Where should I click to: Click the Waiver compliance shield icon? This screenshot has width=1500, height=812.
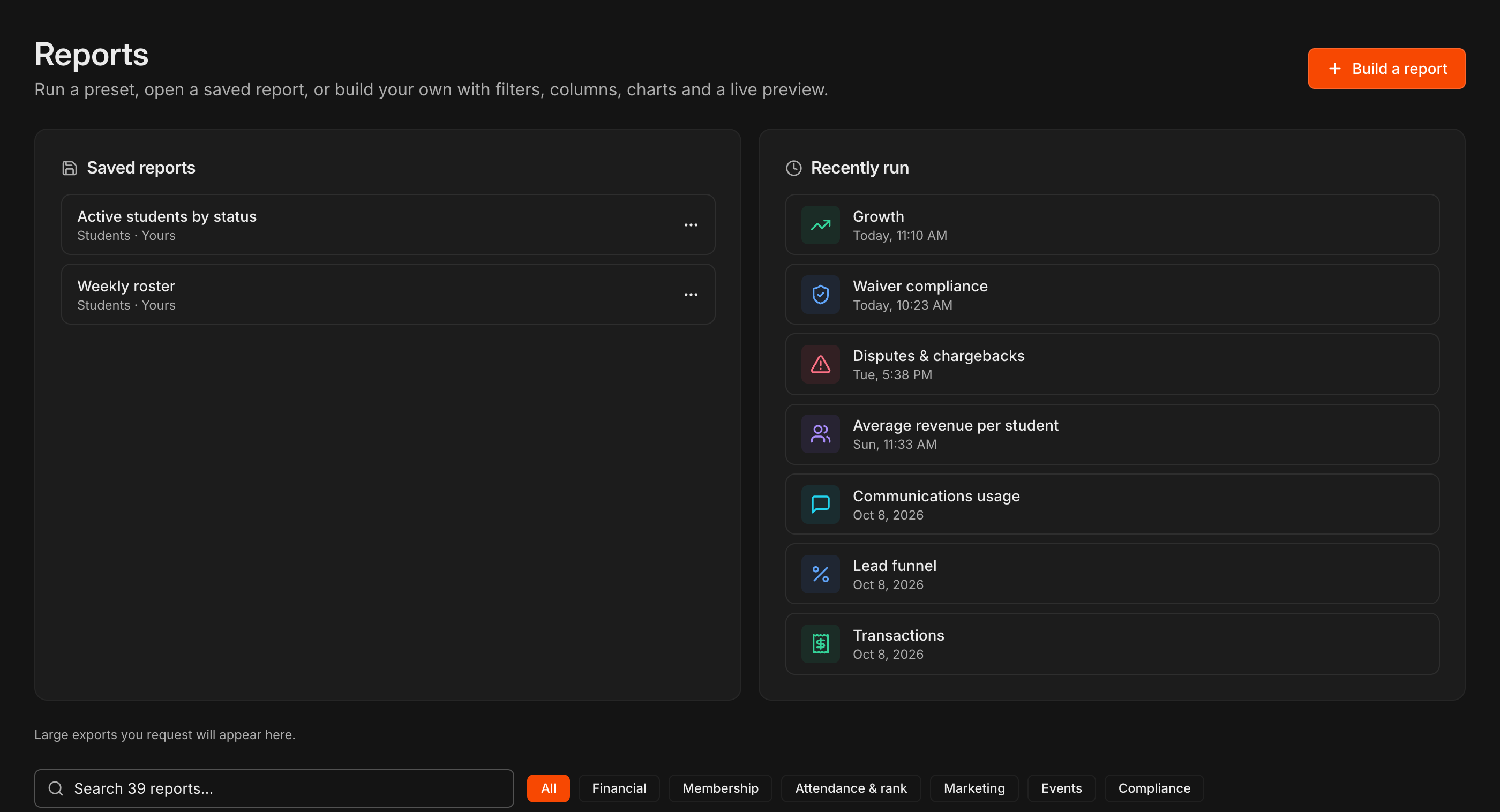coord(821,295)
